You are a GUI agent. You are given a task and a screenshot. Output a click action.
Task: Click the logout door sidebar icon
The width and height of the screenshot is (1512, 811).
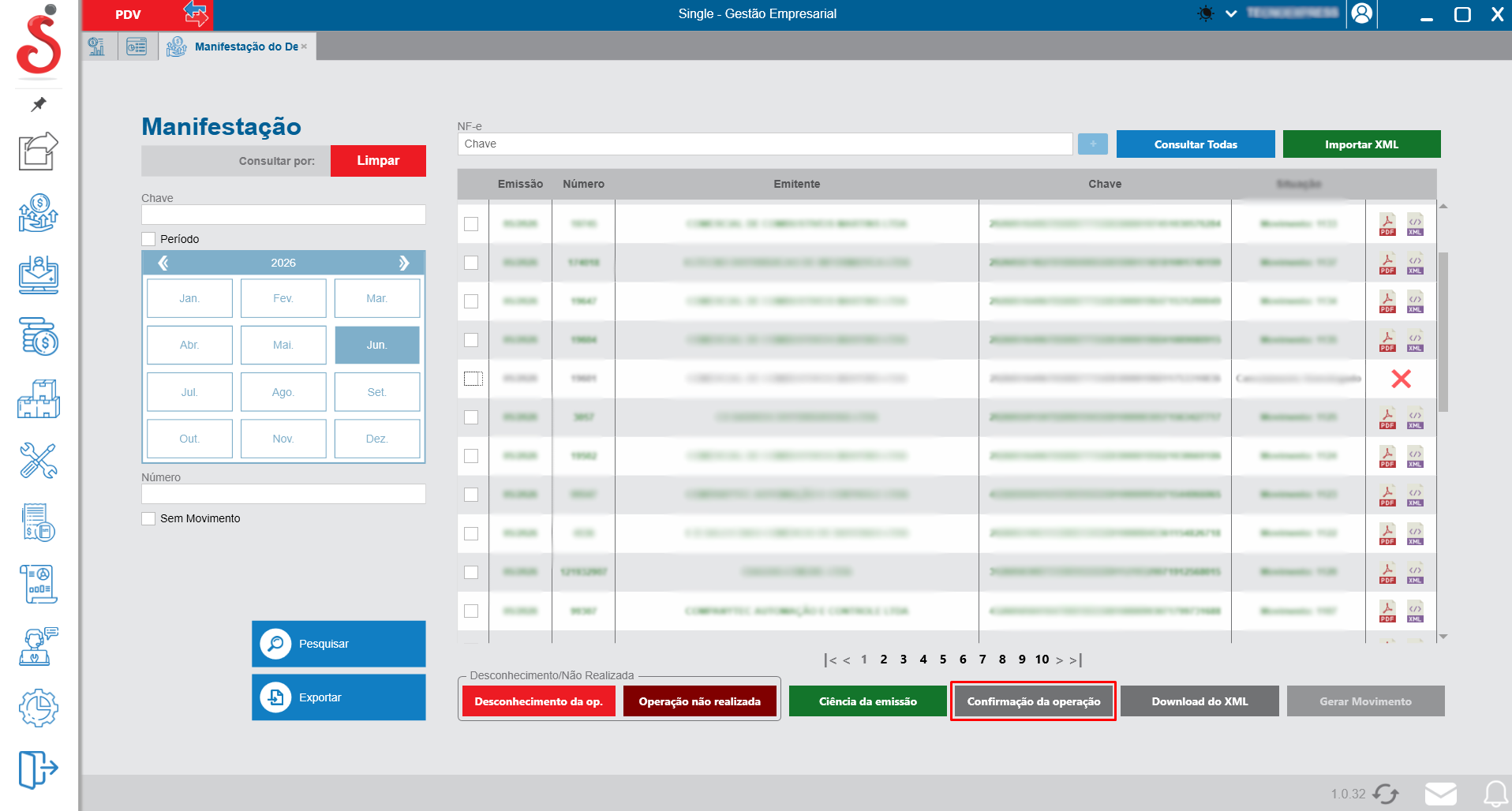coord(39,769)
